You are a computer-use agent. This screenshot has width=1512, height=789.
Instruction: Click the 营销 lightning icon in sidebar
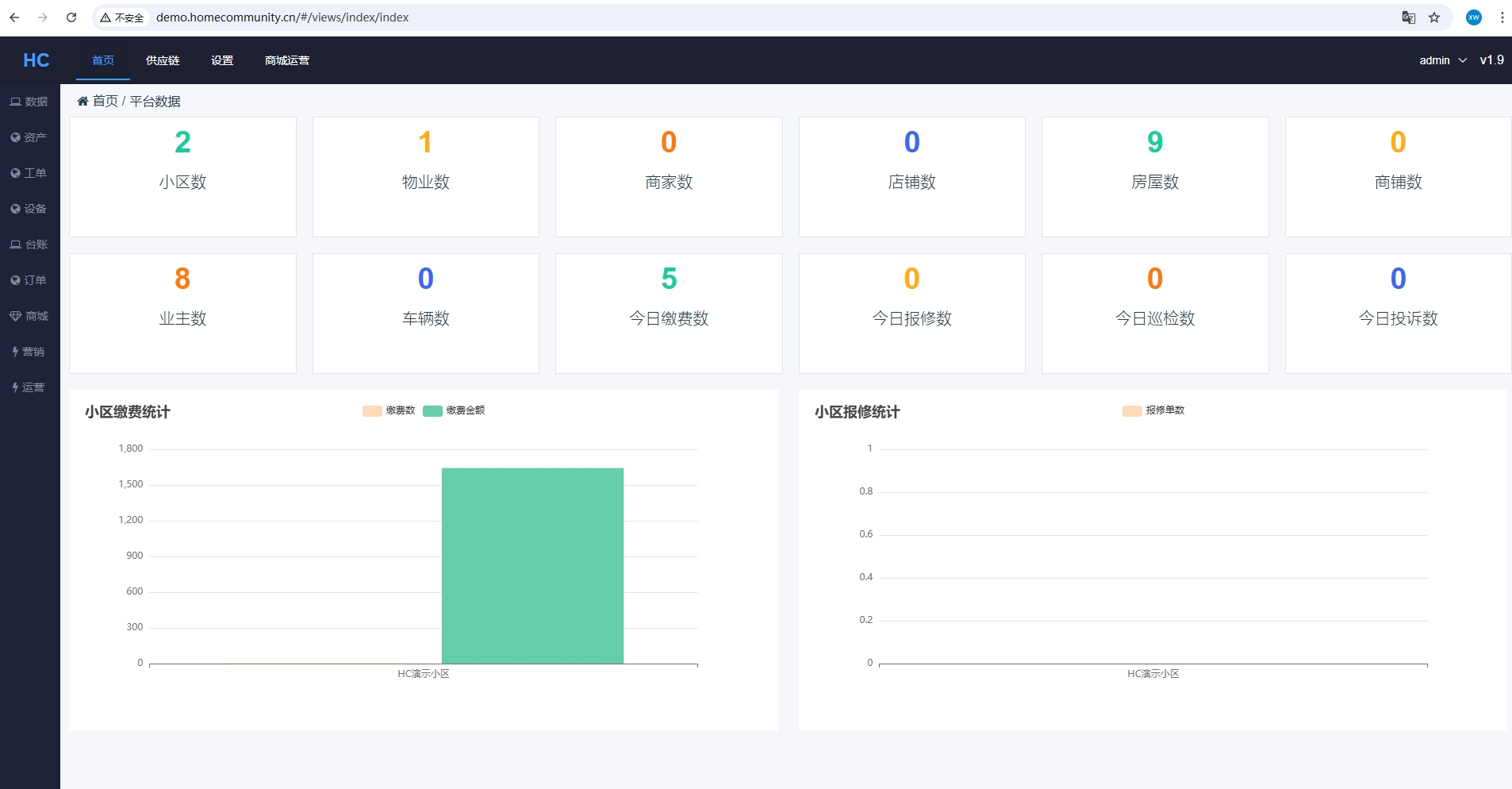pyautogui.click(x=15, y=352)
